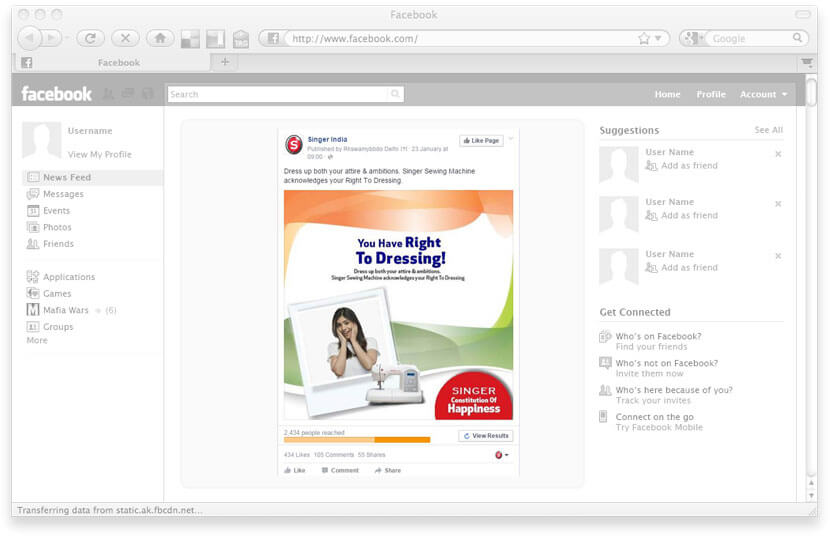Open the post identity selector dropdown

(501, 455)
